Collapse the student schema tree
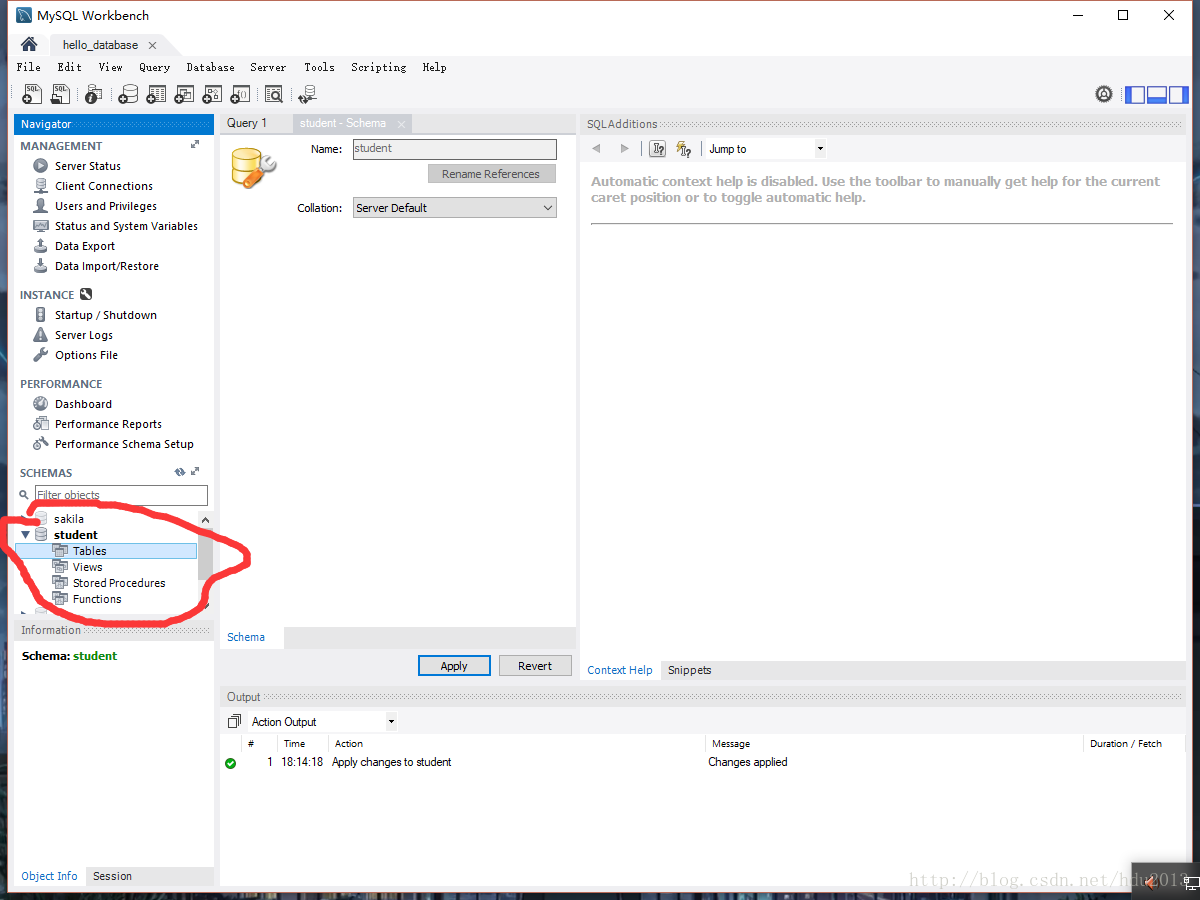1200x900 pixels. coord(26,535)
